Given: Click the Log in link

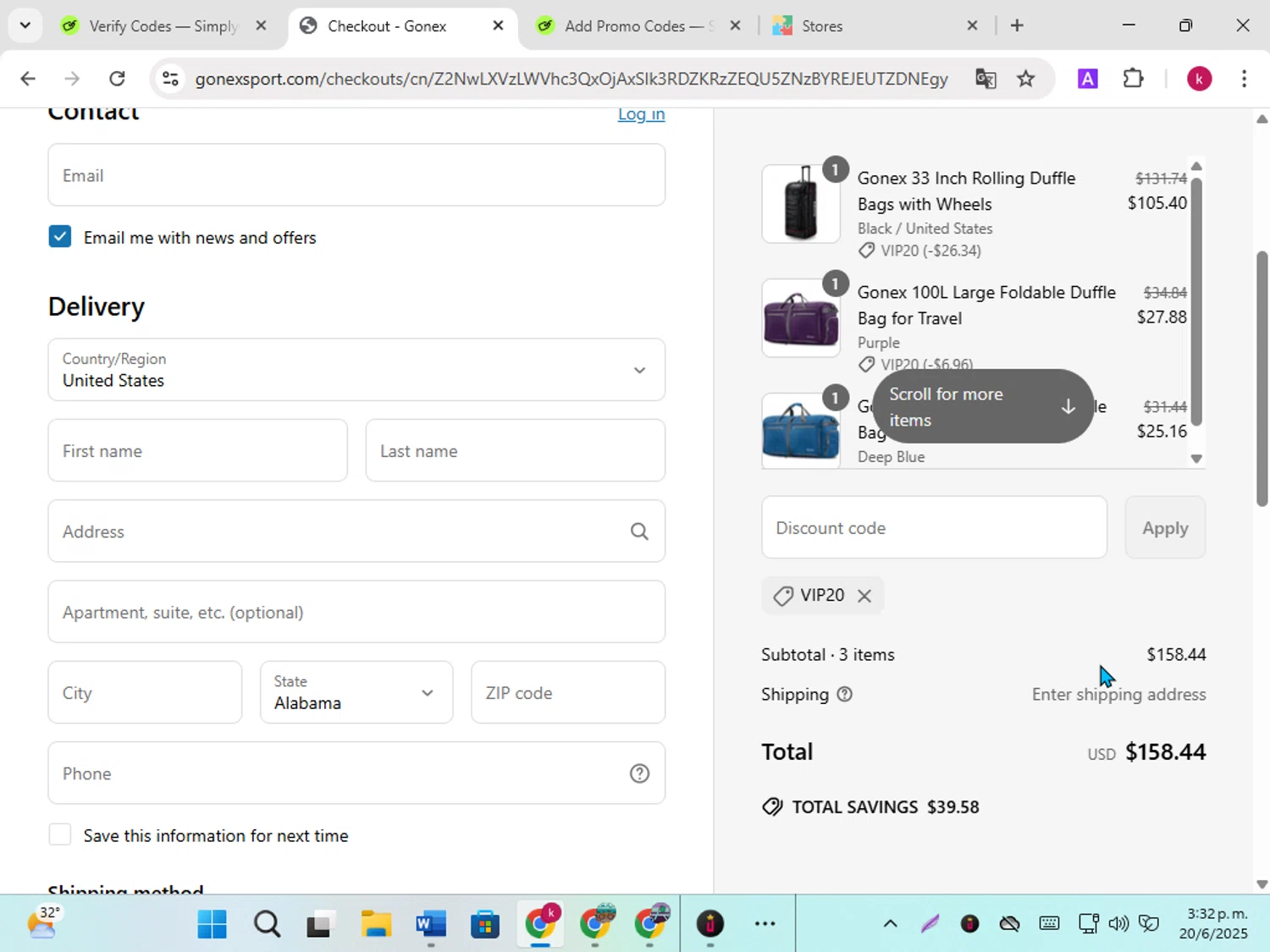Looking at the screenshot, I should [641, 114].
